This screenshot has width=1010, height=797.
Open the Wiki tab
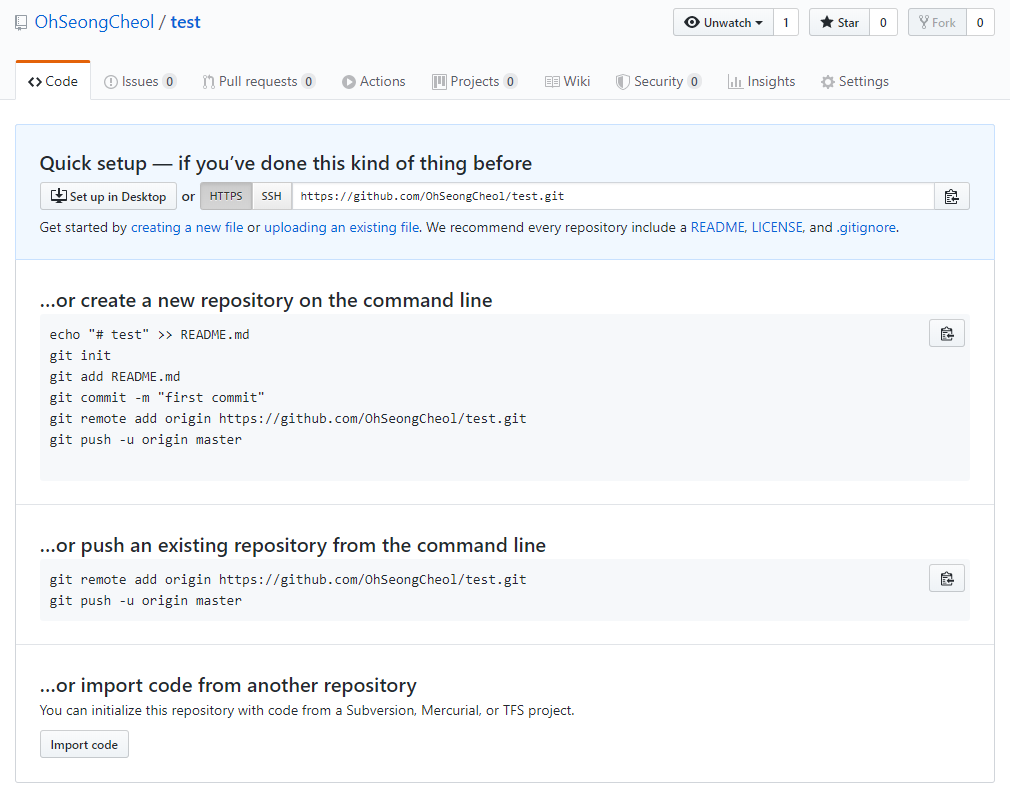(x=567, y=81)
